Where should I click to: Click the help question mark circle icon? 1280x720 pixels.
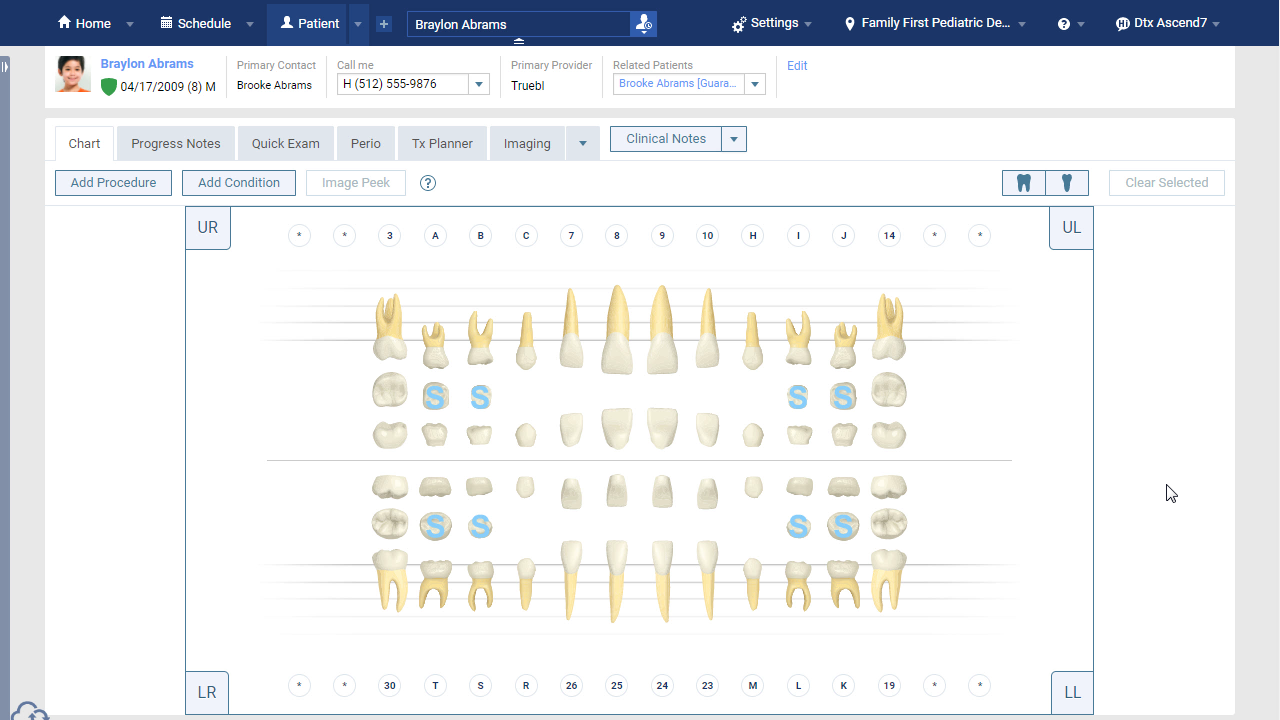[428, 183]
